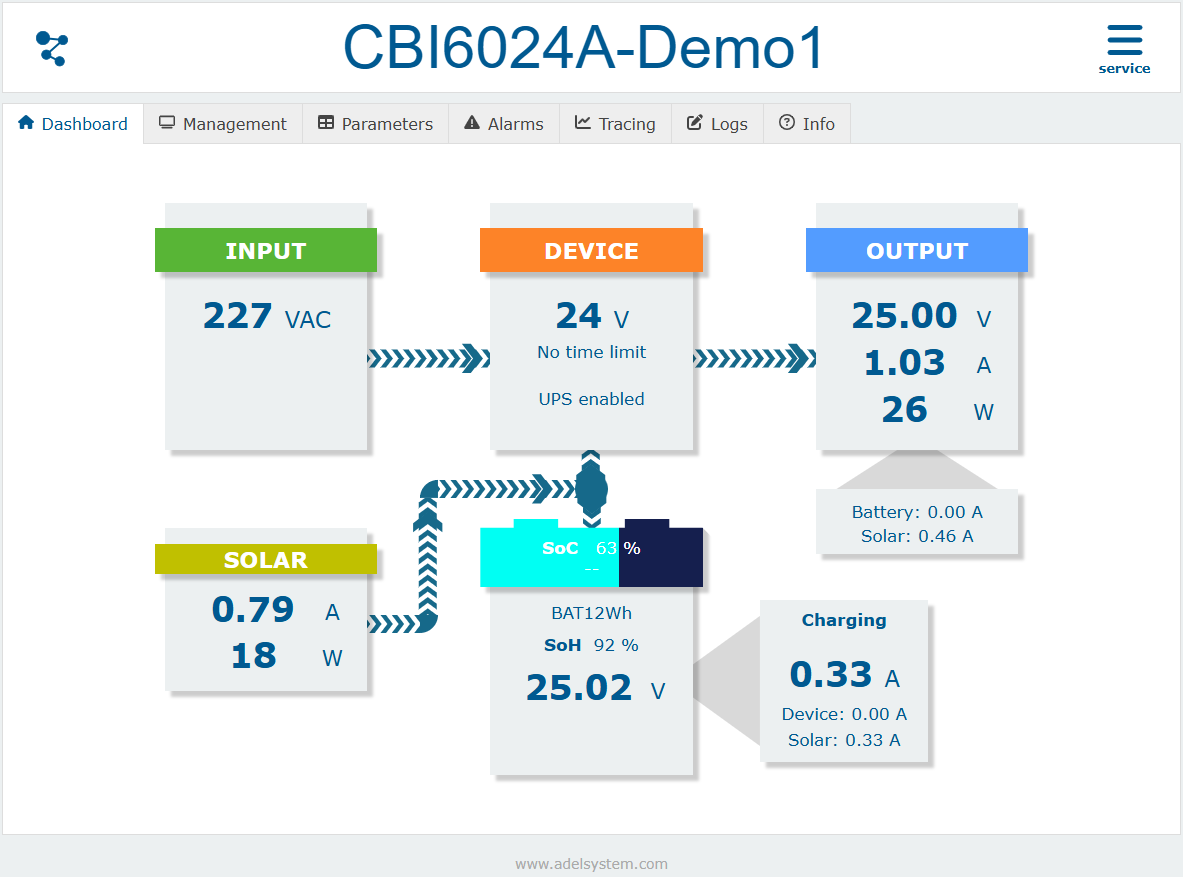
Task: Click the solar-to-battery flow arrow
Action: pyautogui.click(x=428, y=559)
